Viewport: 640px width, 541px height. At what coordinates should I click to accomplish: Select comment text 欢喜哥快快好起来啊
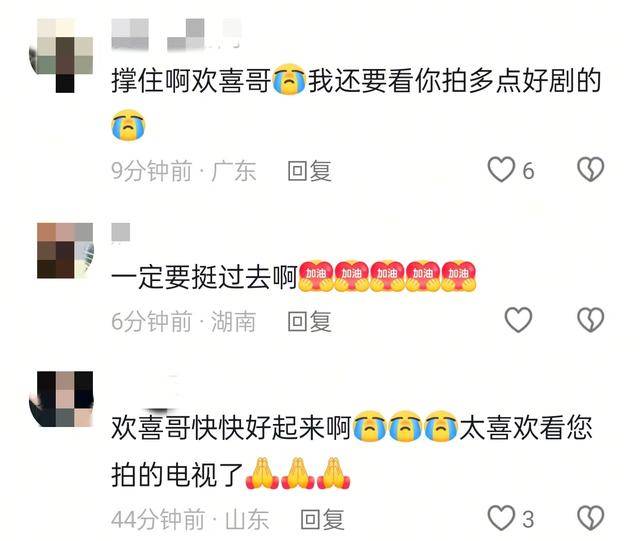[x=231, y=428]
